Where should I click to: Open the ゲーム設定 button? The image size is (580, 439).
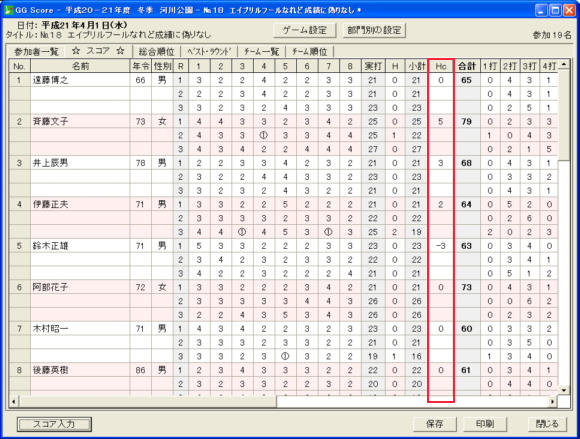tap(304, 30)
